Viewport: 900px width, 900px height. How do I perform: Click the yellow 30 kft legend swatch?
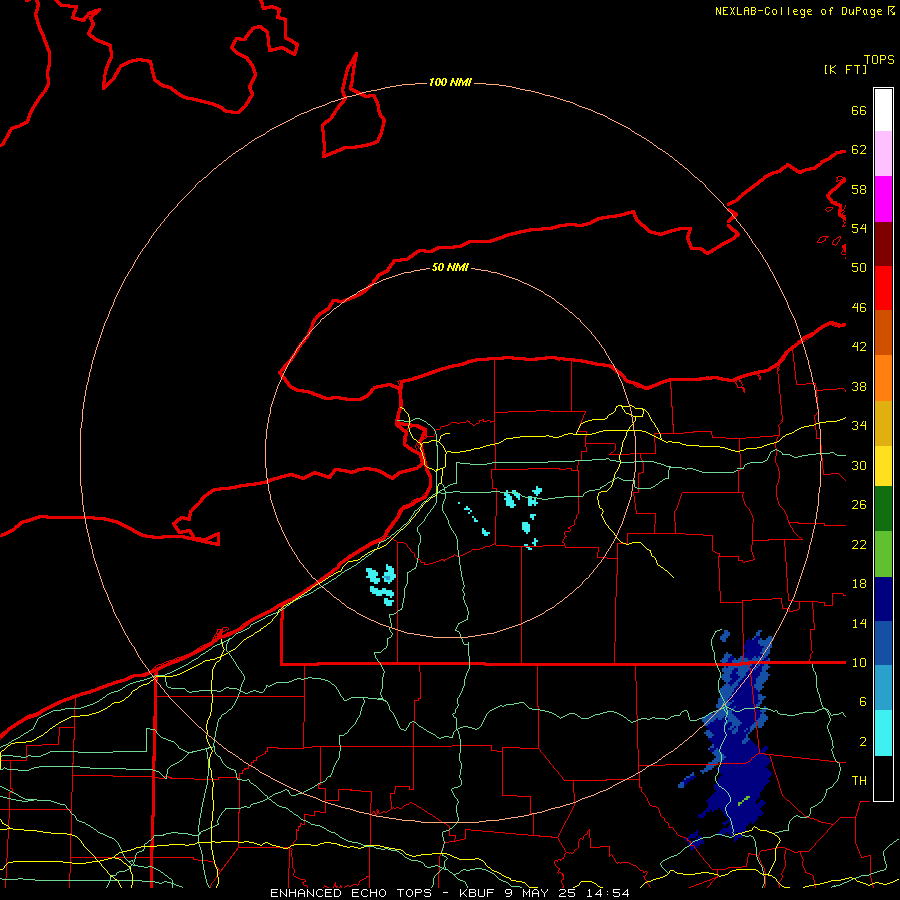(883, 466)
